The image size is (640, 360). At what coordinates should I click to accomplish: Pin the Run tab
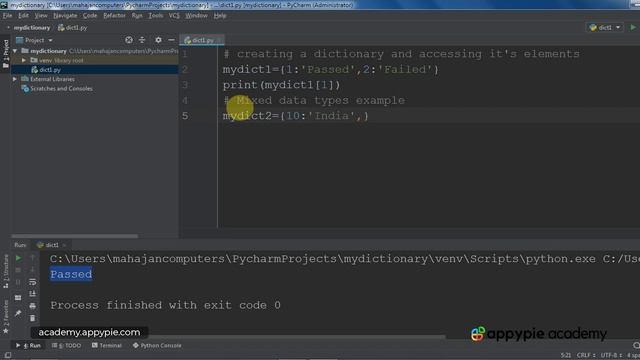point(18,313)
